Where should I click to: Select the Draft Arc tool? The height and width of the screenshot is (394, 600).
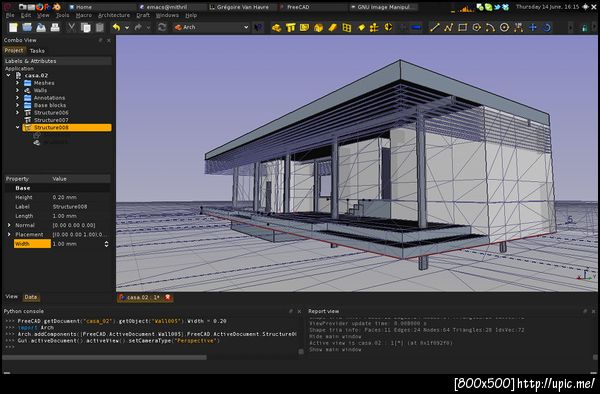(491, 28)
